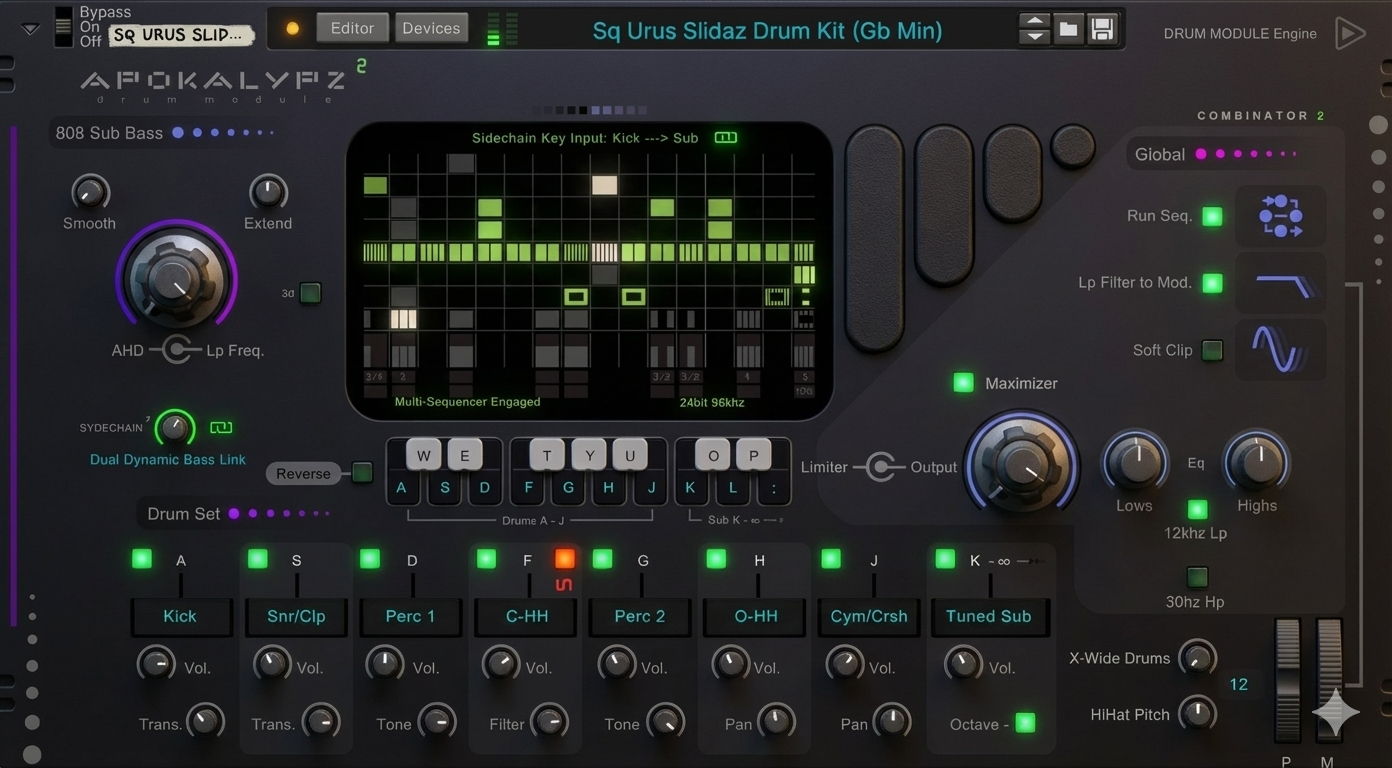
Task: Toggle the 3d button near the Lp Freq knob
Action: (310, 293)
